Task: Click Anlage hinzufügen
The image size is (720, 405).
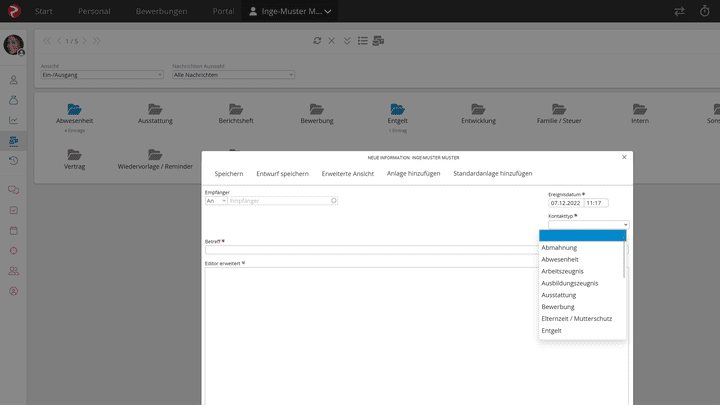Action: [x=414, y=174]
